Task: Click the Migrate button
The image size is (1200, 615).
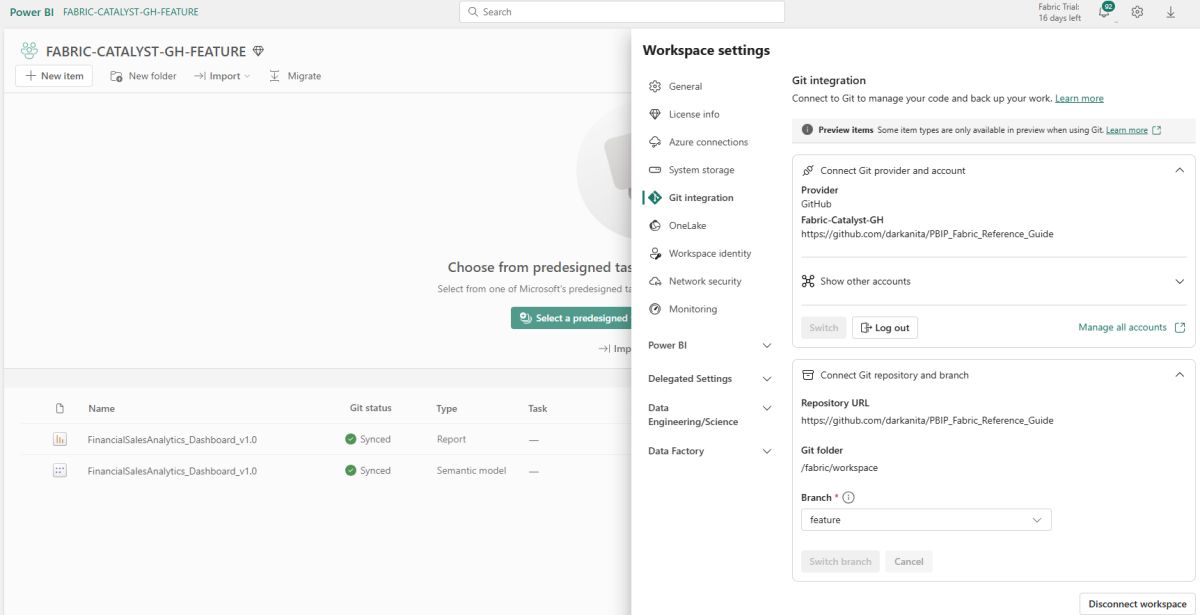Action: click(x=295, y=76)
